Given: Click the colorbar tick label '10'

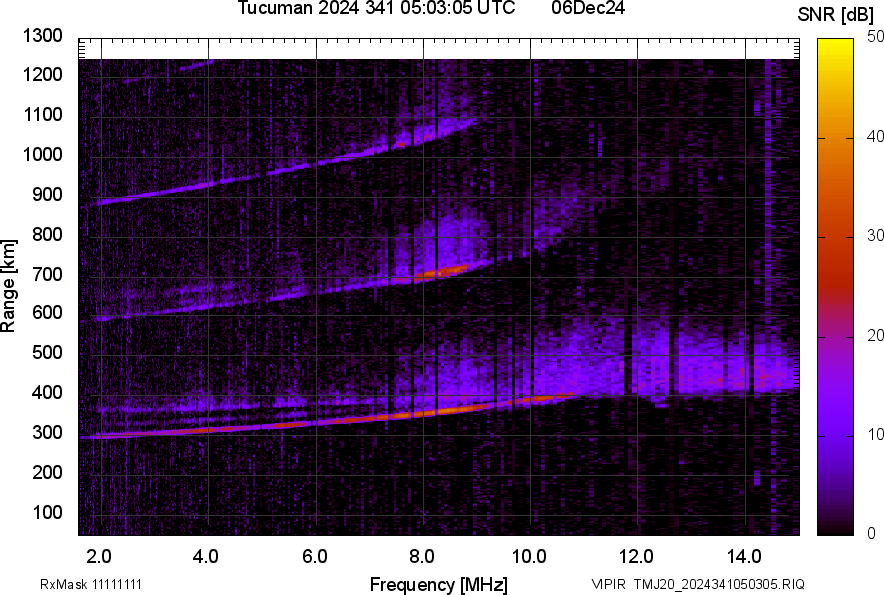Looking at the screenshot, I should click(875, 435).
